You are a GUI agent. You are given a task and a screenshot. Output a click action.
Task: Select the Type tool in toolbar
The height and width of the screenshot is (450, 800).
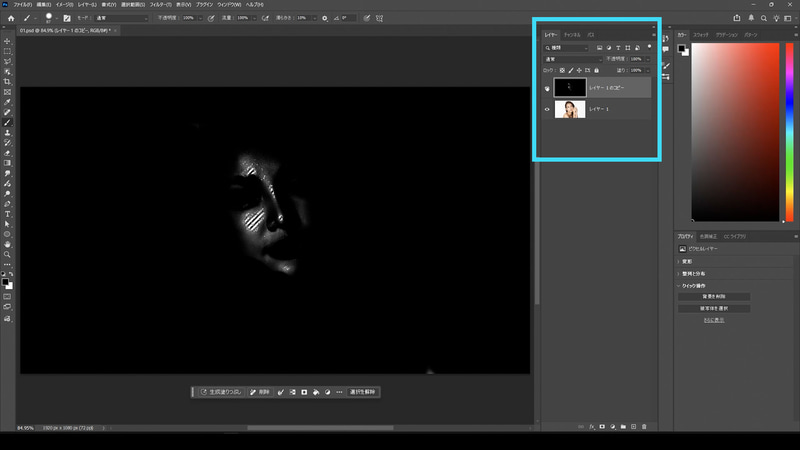point(8,213)
